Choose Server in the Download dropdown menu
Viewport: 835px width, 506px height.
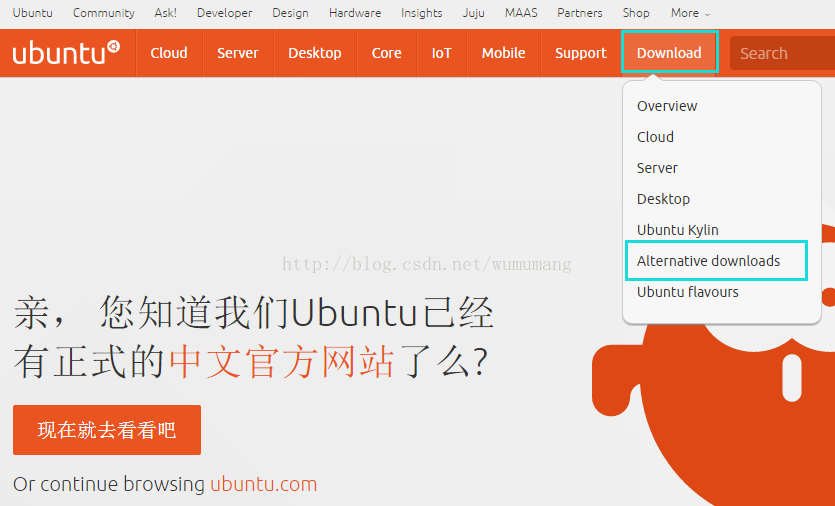[657, 168]
